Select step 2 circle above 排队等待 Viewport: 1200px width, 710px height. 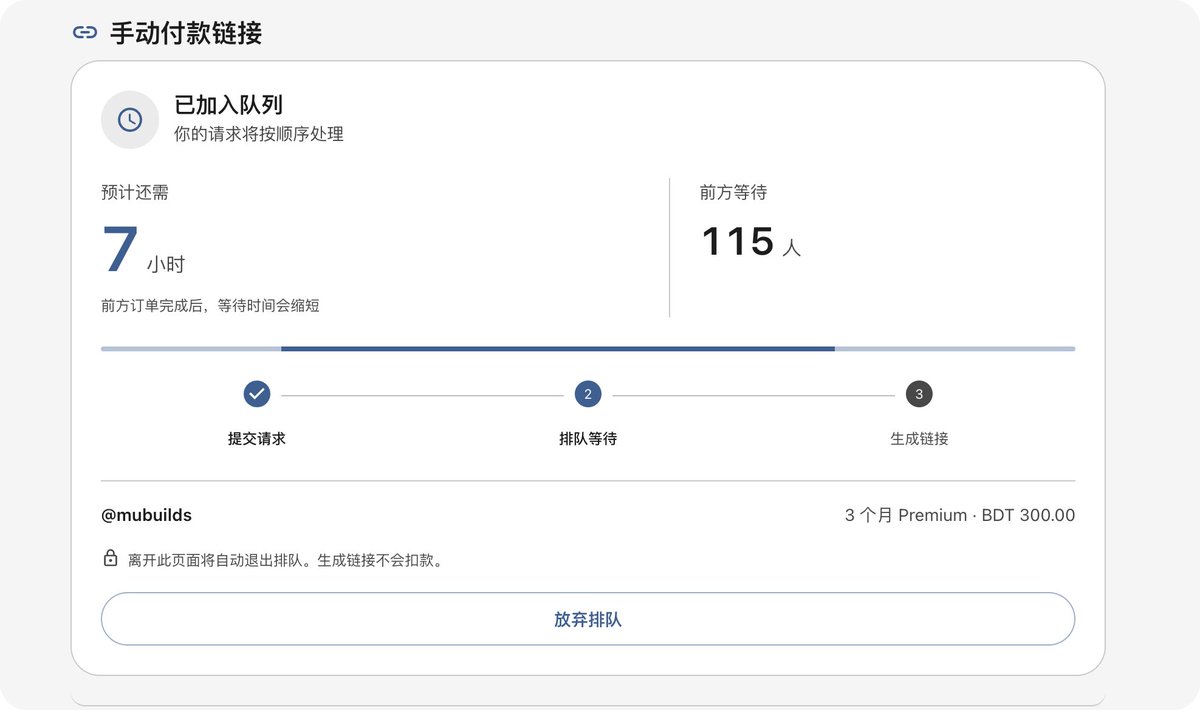pos(588,394)
